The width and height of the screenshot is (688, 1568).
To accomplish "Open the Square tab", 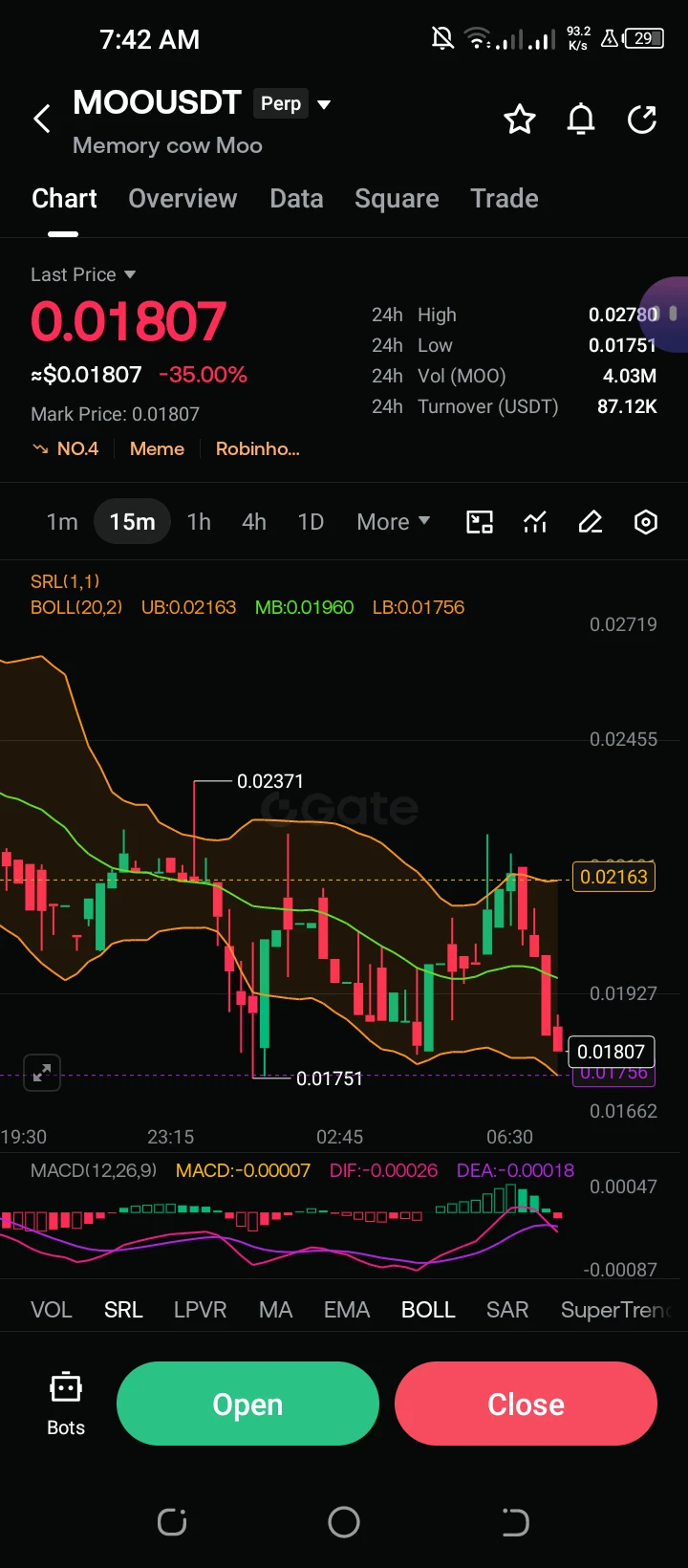I will pos(397,199).
